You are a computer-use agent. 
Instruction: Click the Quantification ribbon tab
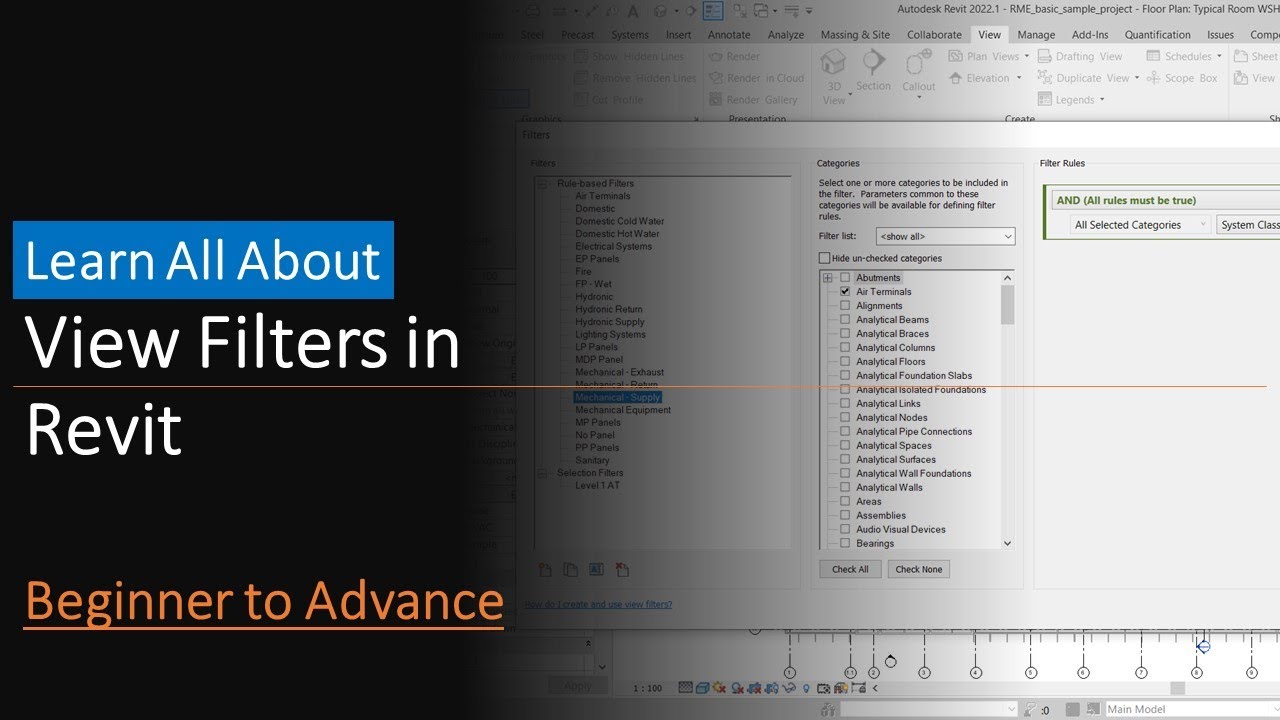(1158, 35)
